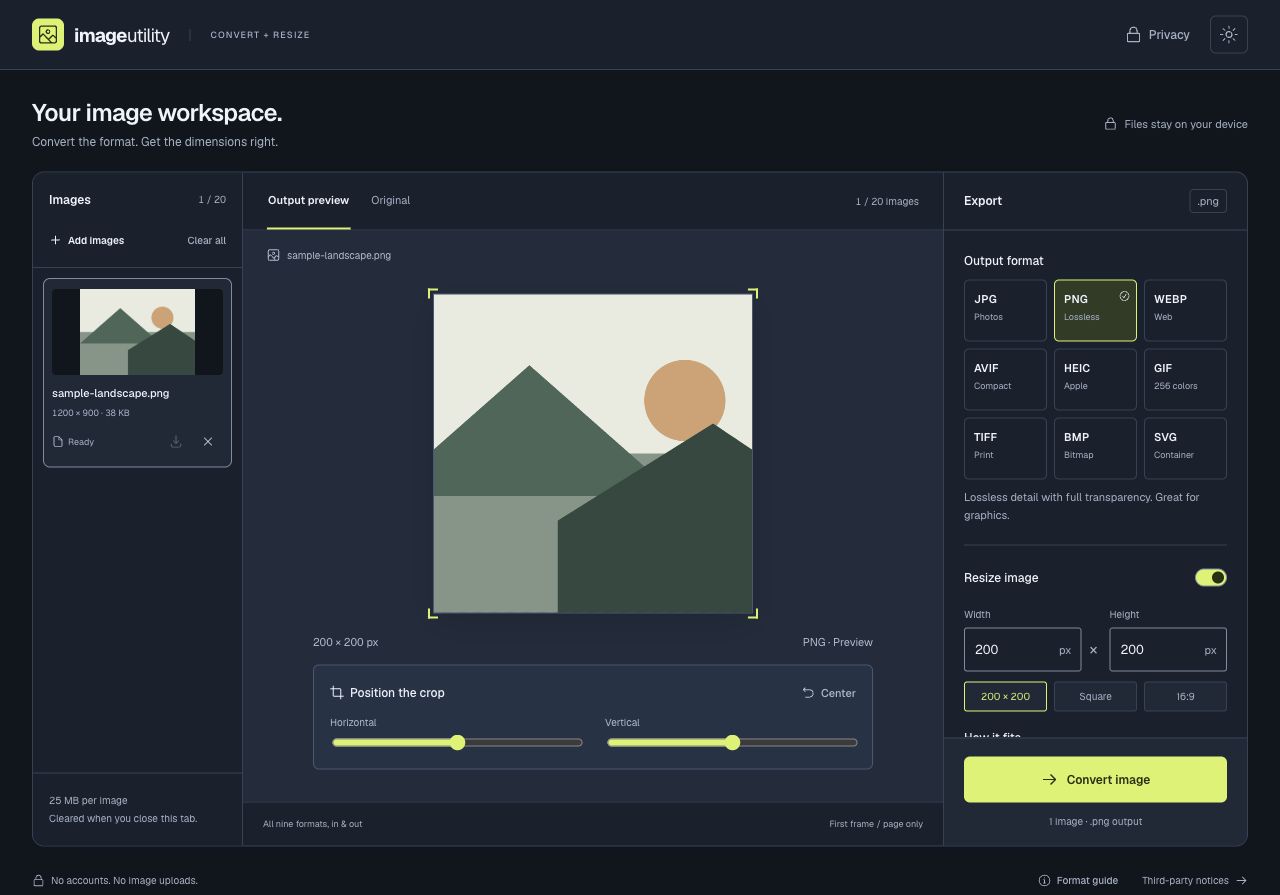Click the .png badge in Export header
This screenshot has height=895, width=1280.
1208,201
